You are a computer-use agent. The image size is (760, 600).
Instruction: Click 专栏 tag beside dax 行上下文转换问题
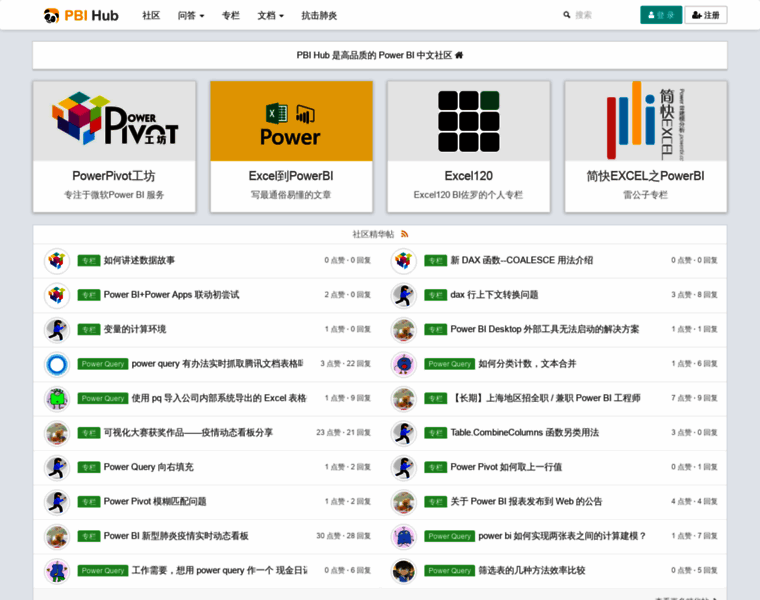tap(435, 295)
